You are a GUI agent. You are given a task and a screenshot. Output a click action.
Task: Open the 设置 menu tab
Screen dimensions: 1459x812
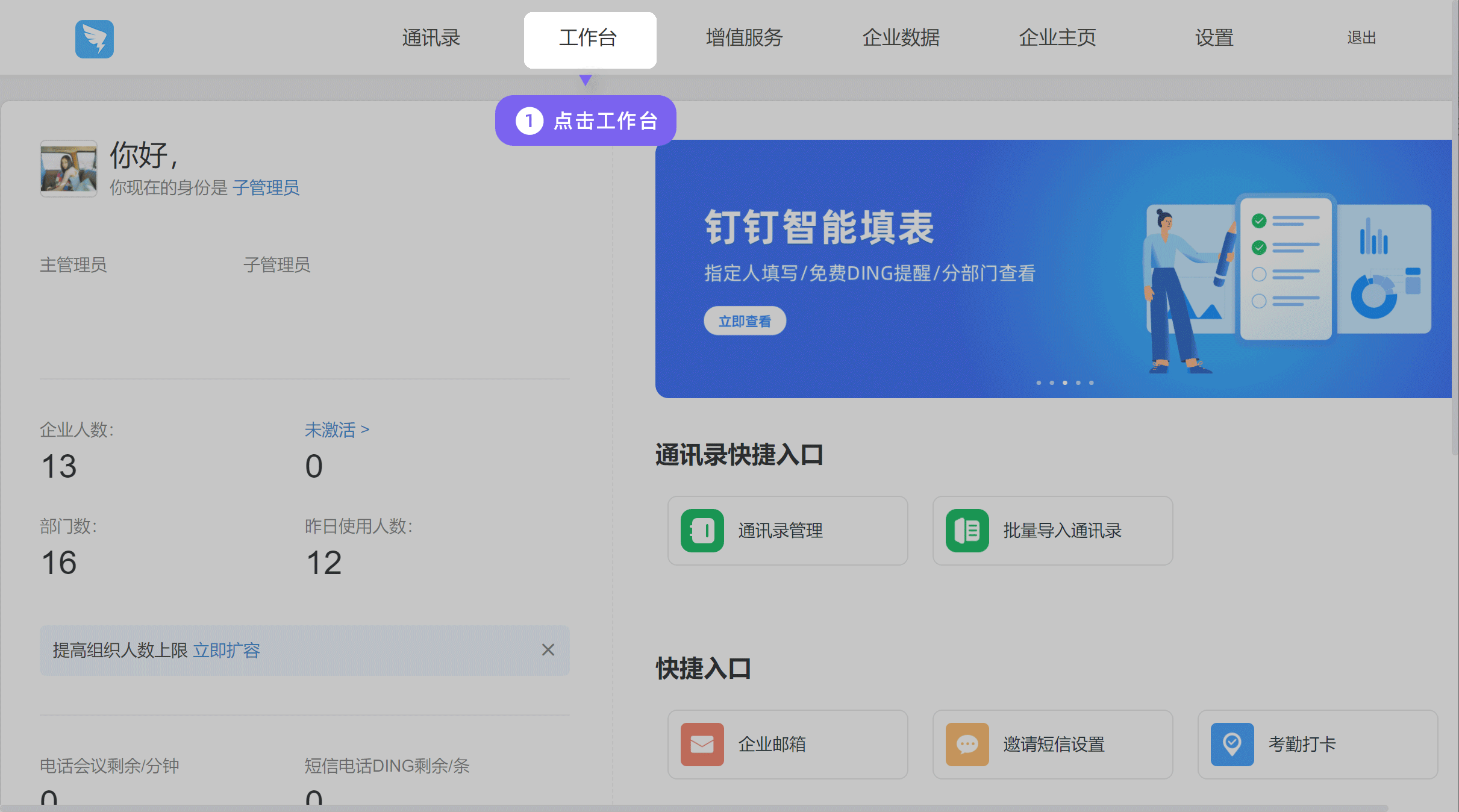pyautogui.click(x=1214, y=38)
